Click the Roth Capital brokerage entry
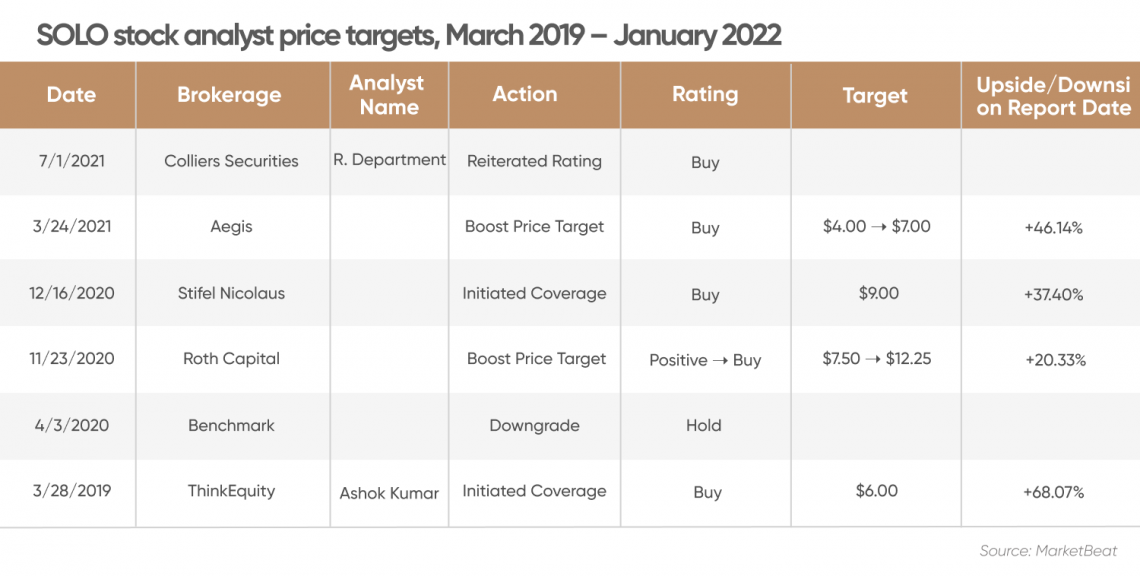The image size is (1140, 576). coord(231,359)
